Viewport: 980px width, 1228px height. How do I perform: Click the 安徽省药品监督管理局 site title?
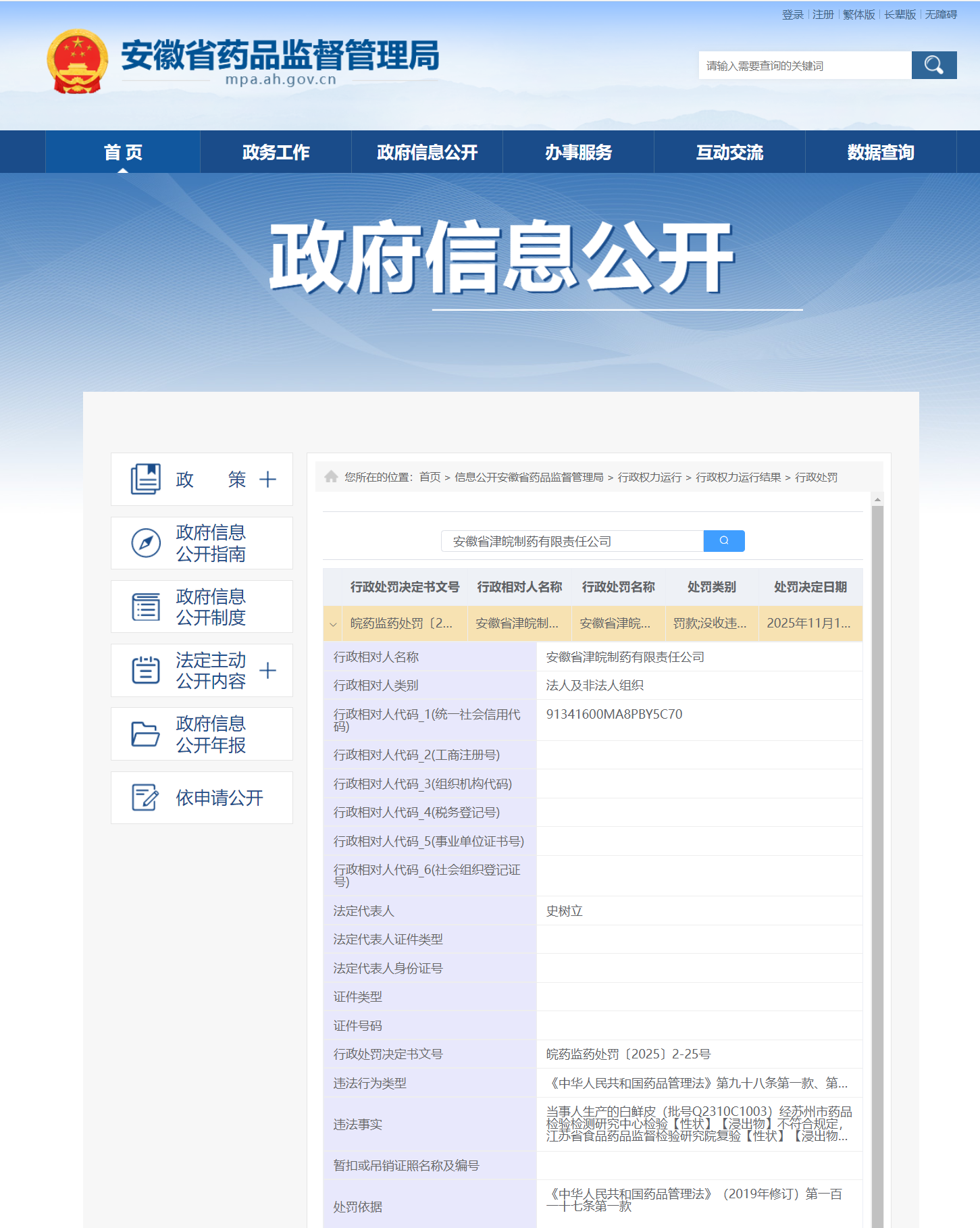coord(280,55)
